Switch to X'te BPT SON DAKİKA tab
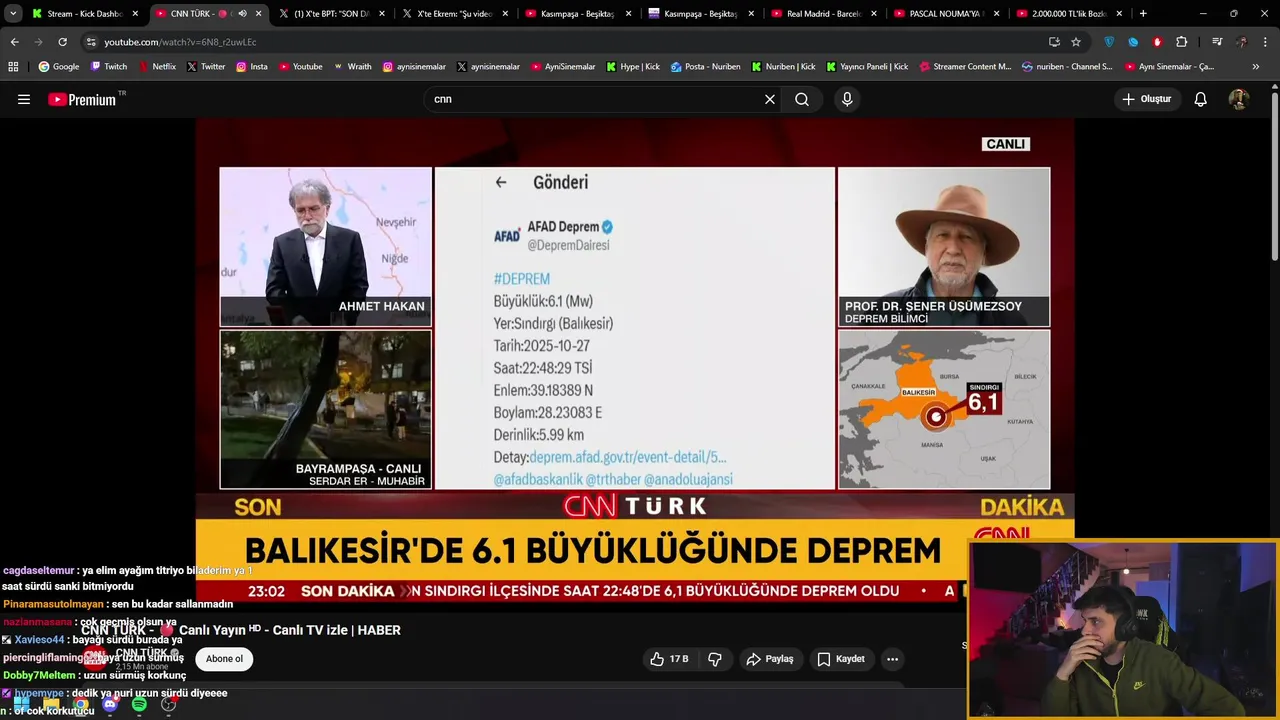The image size is (1280, 720). click(x=330, y=14)
